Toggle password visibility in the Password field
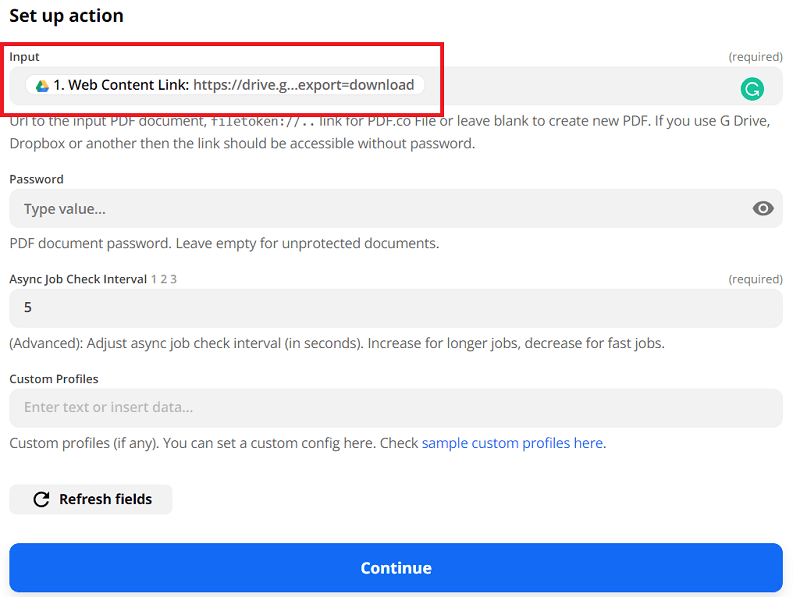The width and height of the screenshot is (800, 597). click(763, 208)
